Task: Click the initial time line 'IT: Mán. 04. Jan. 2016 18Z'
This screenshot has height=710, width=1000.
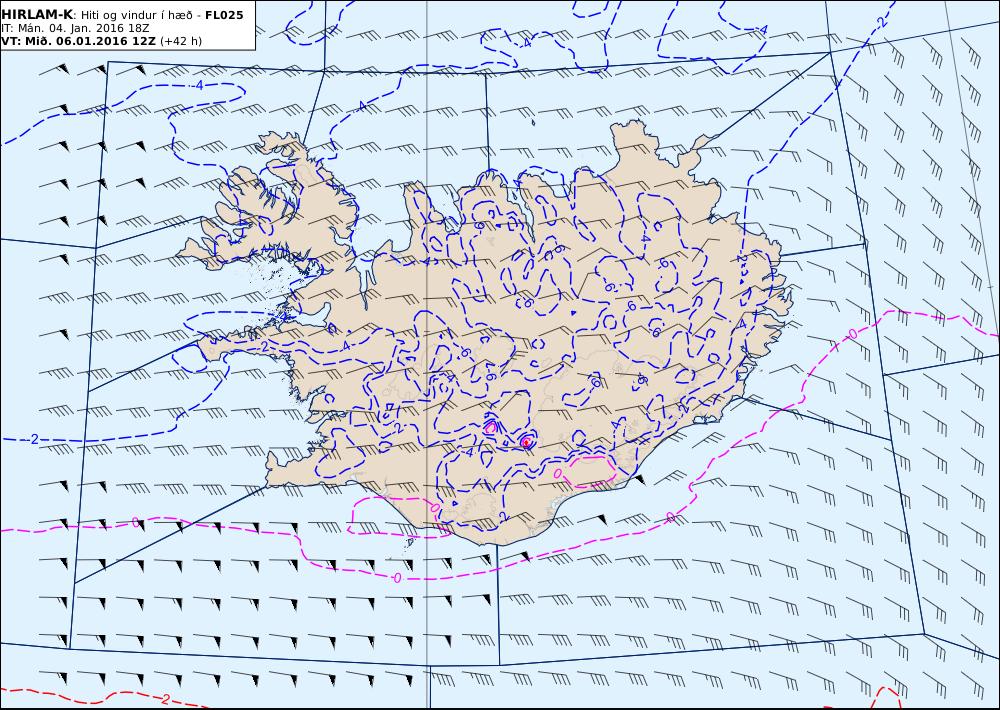Action: pyautogui.click(x=75, y=28)
